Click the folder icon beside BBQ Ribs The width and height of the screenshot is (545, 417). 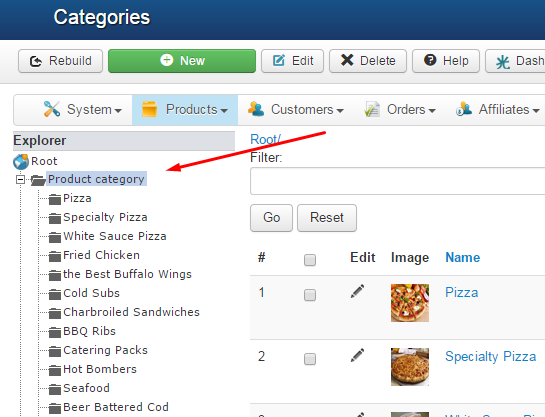[55, 332]
